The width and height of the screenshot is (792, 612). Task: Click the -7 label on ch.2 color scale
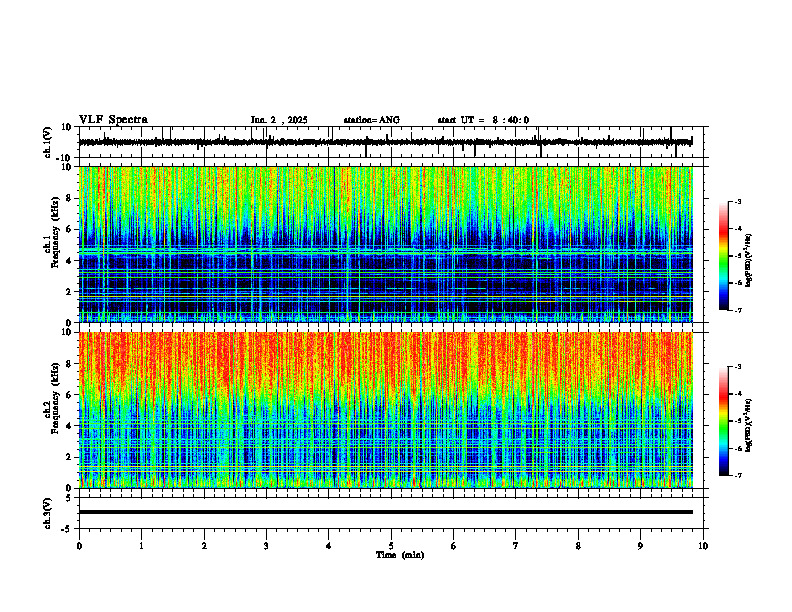(x=738, y=475)
